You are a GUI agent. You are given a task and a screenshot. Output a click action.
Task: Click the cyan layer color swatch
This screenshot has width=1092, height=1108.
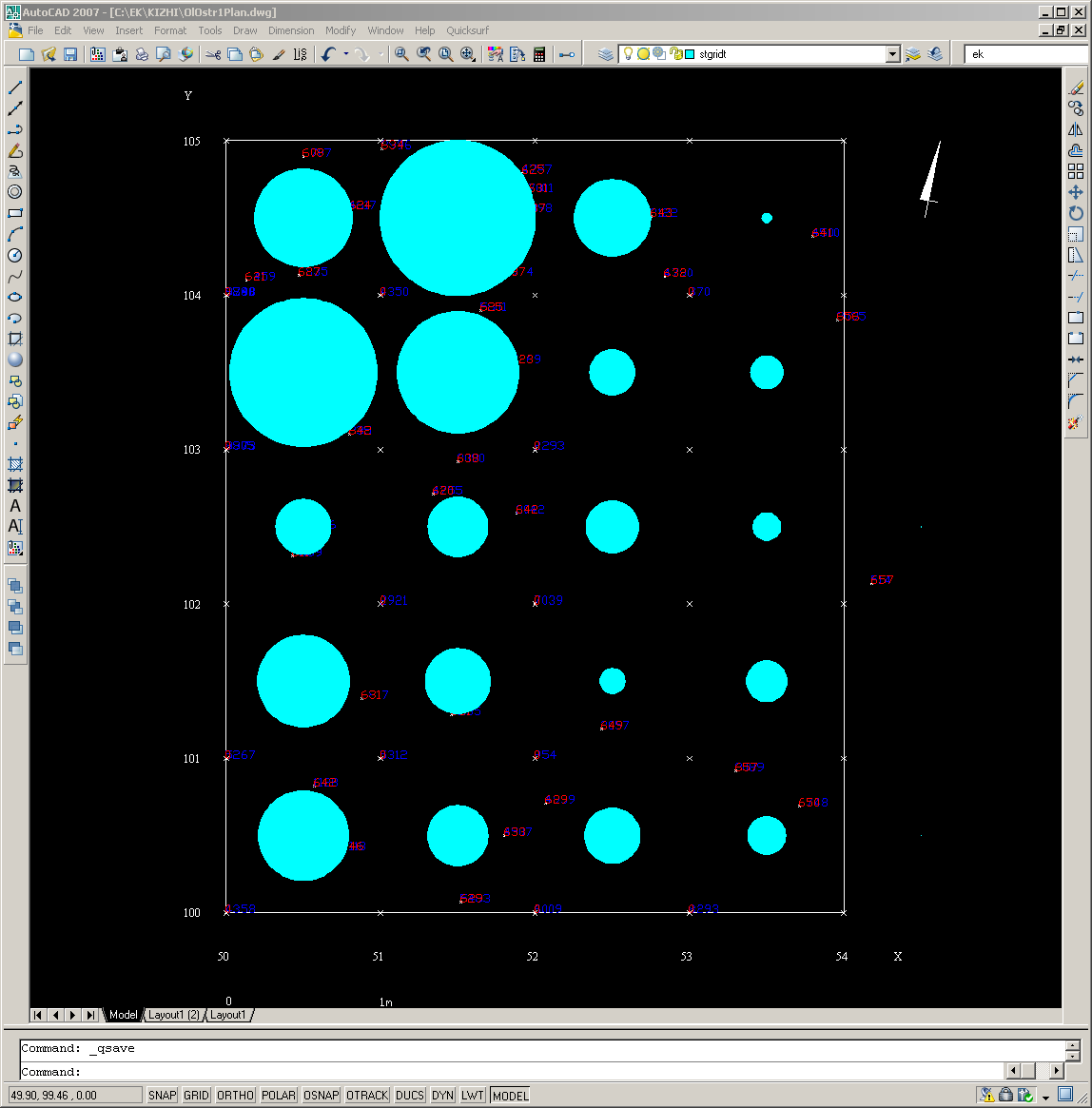[x=690, y=54]
